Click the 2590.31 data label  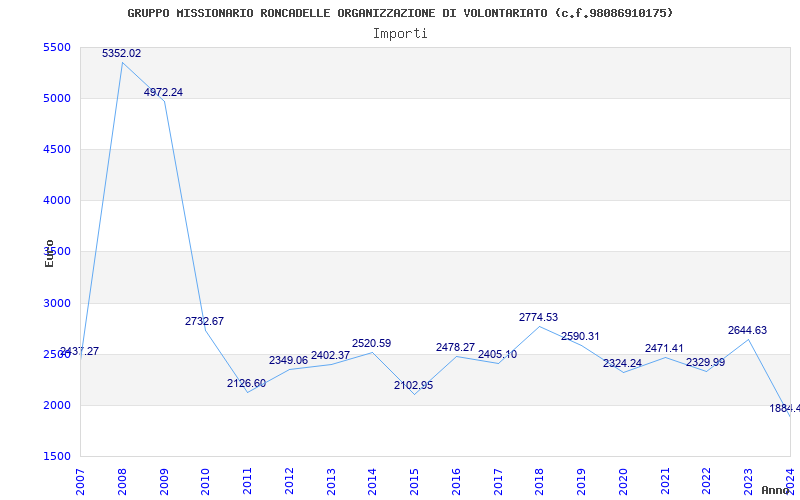click(x=580, y=336)
